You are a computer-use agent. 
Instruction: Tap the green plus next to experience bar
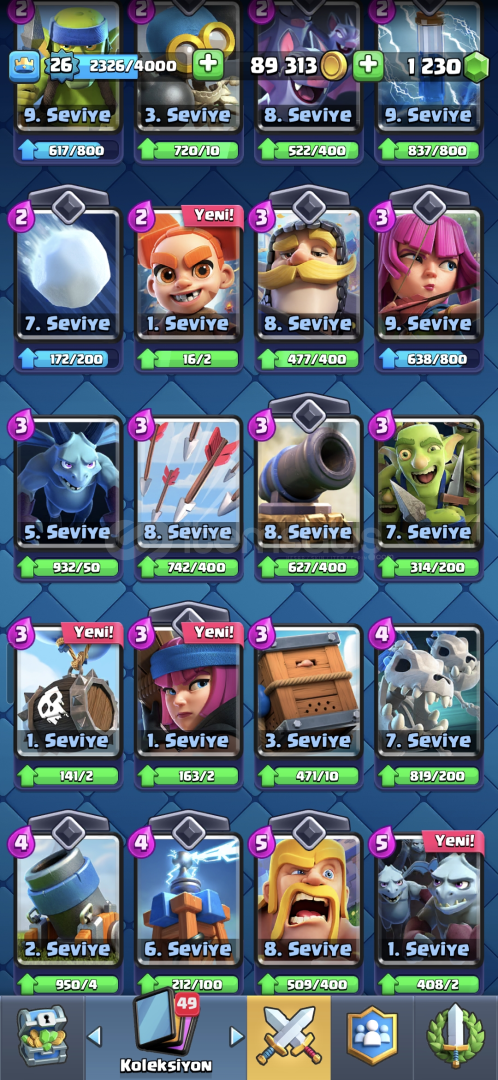point(207,65)
